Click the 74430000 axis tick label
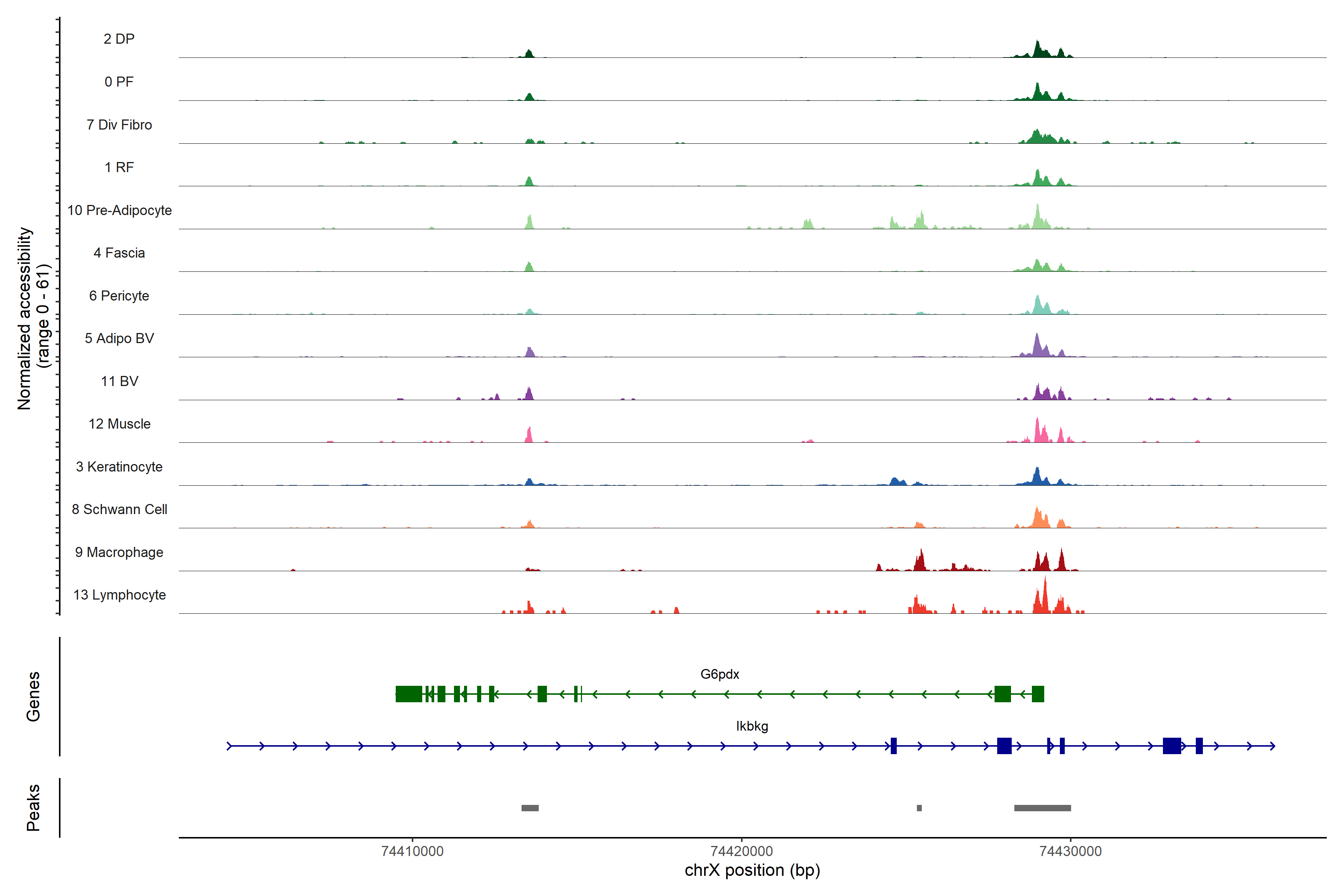Viewport: 1344px width, 896px height. point(1070,852)
